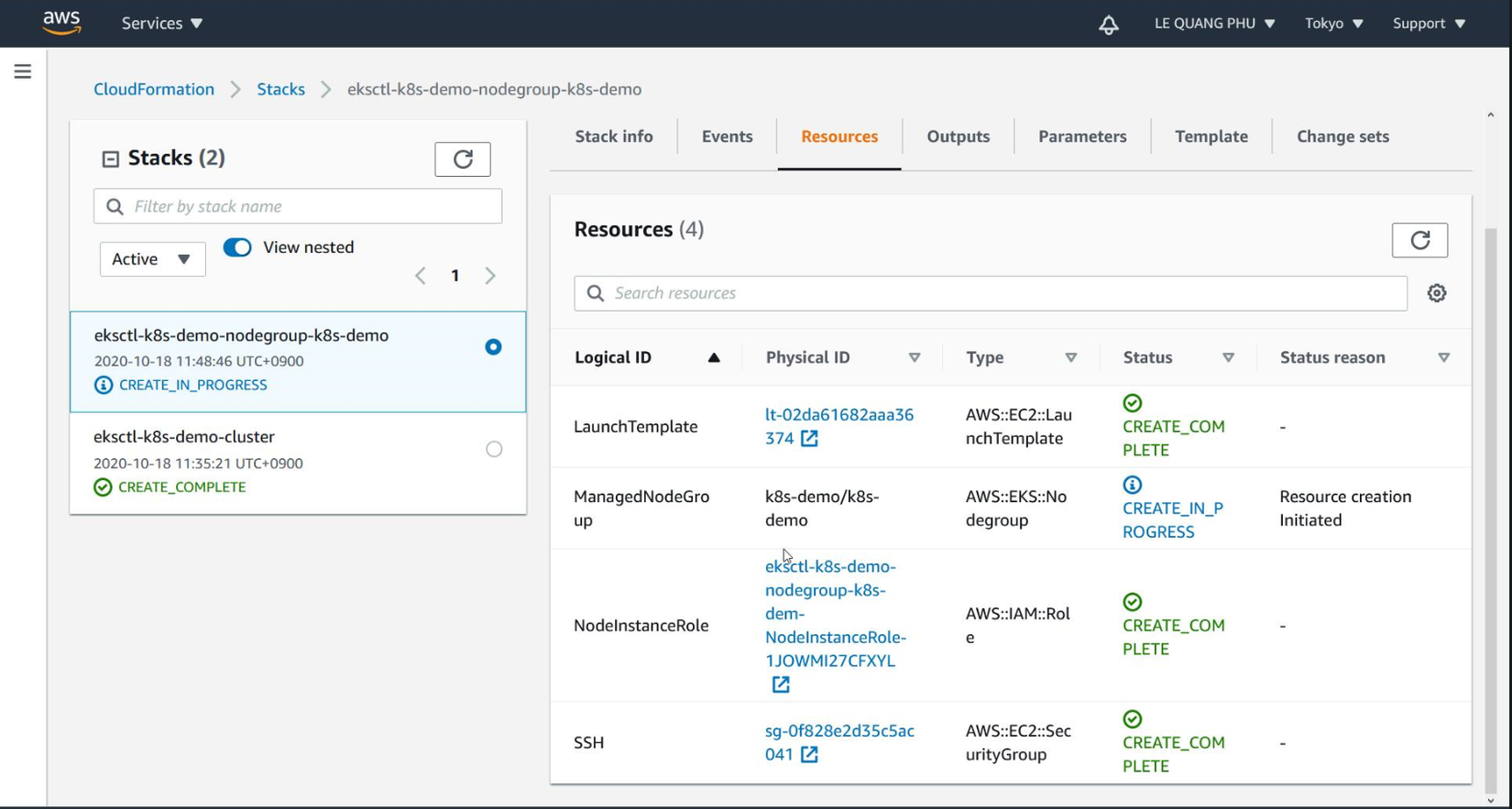Image resolution: width=1512 pixels, height=809 pixels.
Task: Select the eksctl-k8s-demo-cluster radio button
Action: coord(494,449)
